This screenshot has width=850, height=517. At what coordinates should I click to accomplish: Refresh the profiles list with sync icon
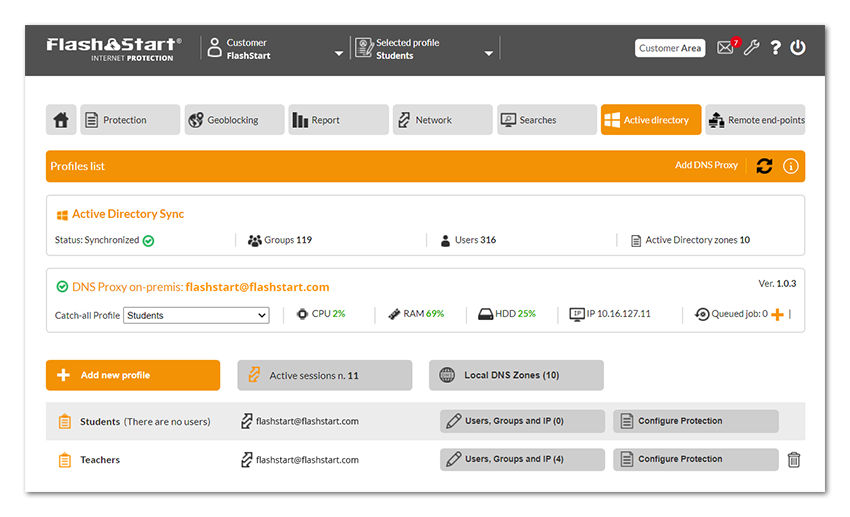pos(764,166)
